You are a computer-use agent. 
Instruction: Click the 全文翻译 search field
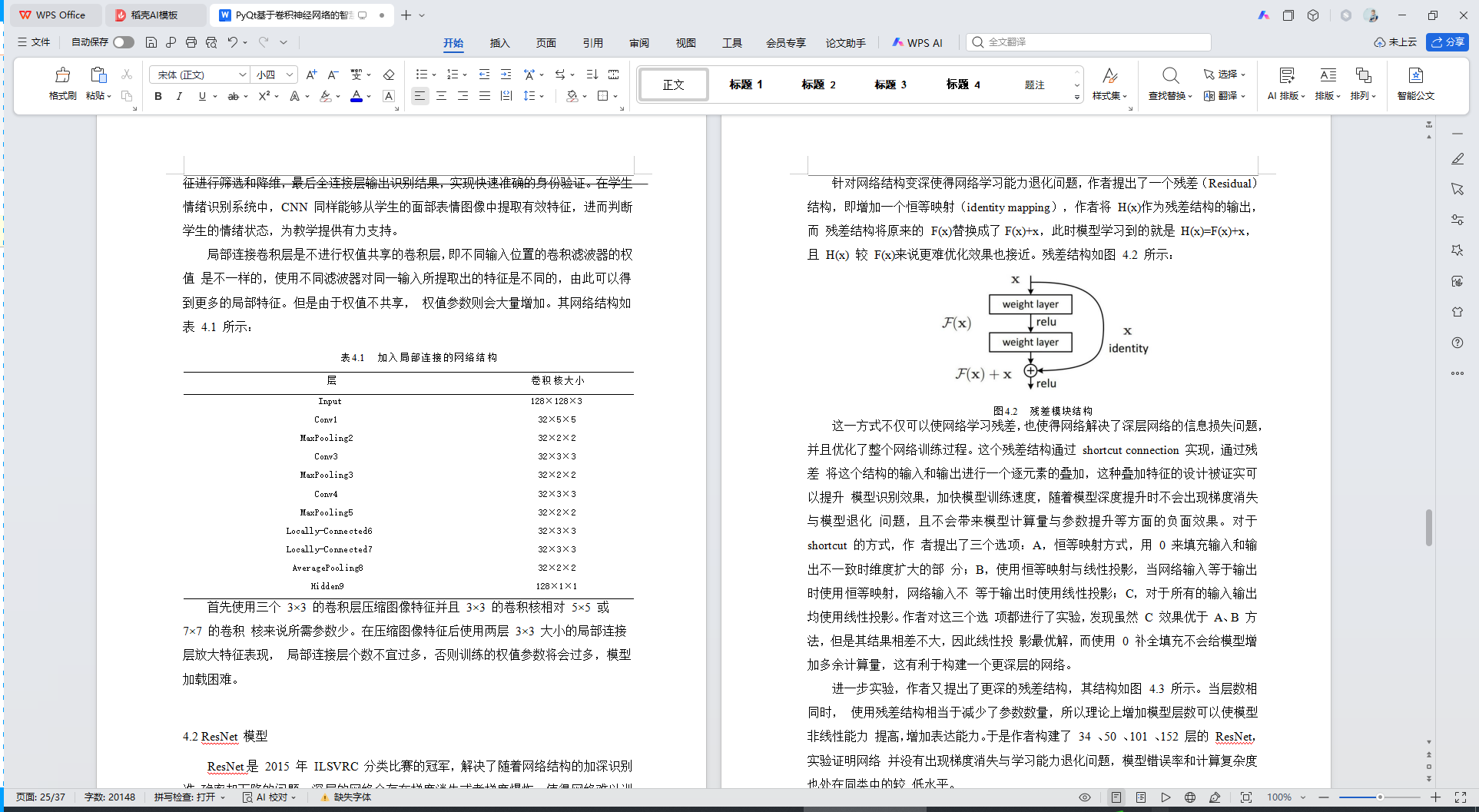tap(1088, 42)
